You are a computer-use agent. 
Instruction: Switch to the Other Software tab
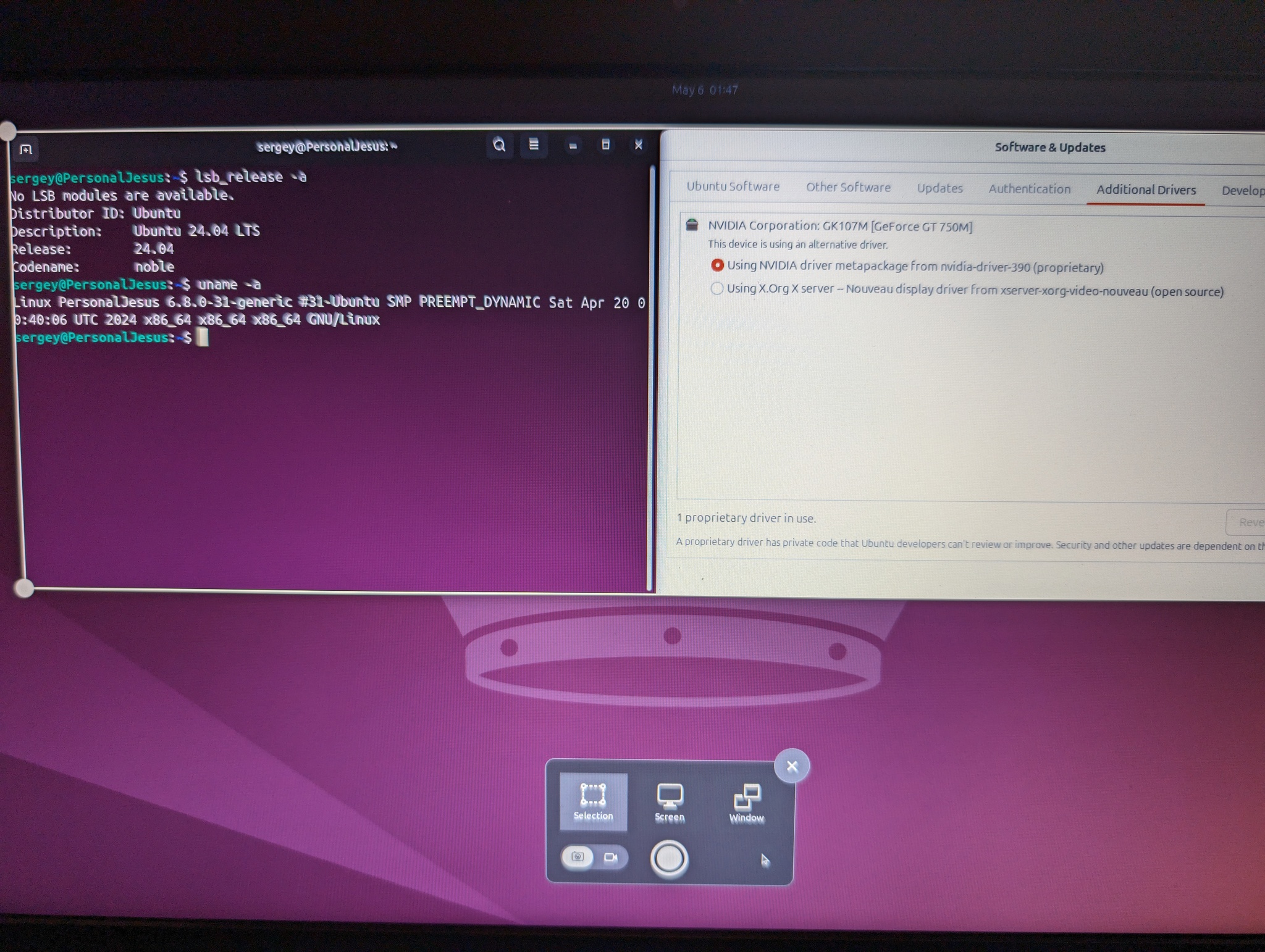click(x=847, y=188)
